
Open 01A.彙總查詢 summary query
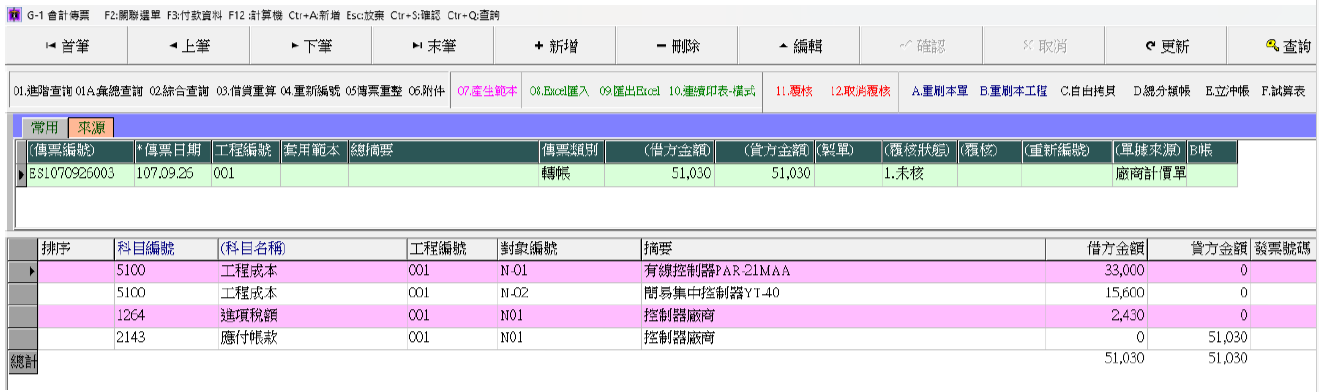click(110, 90)
